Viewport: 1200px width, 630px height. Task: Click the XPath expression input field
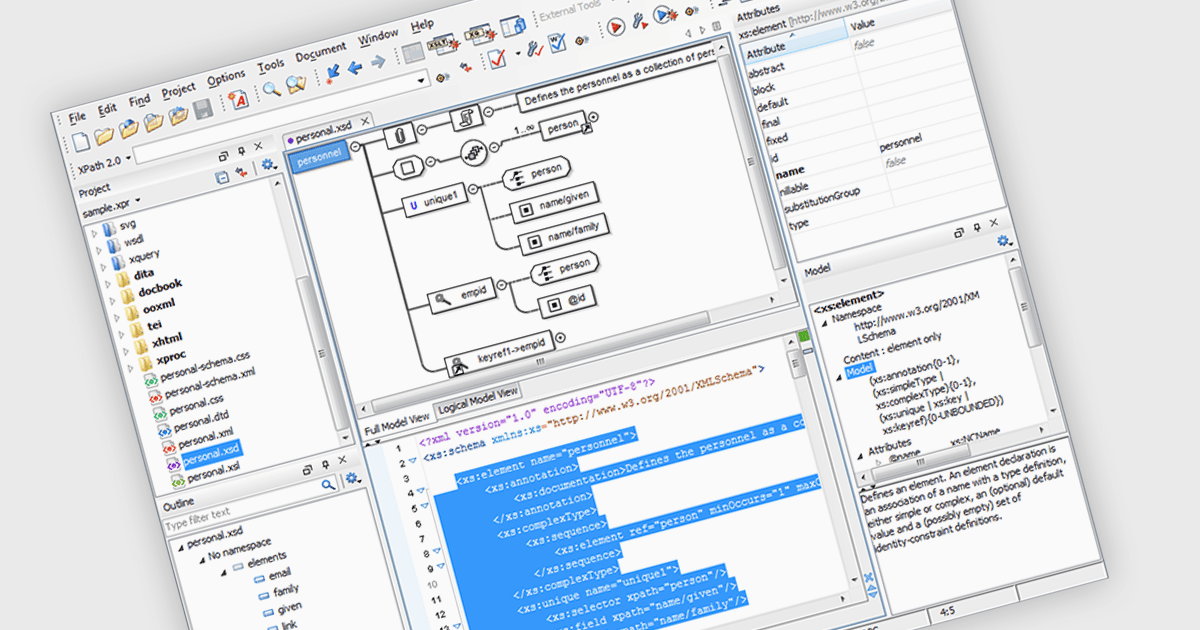[x=283, y=118]
